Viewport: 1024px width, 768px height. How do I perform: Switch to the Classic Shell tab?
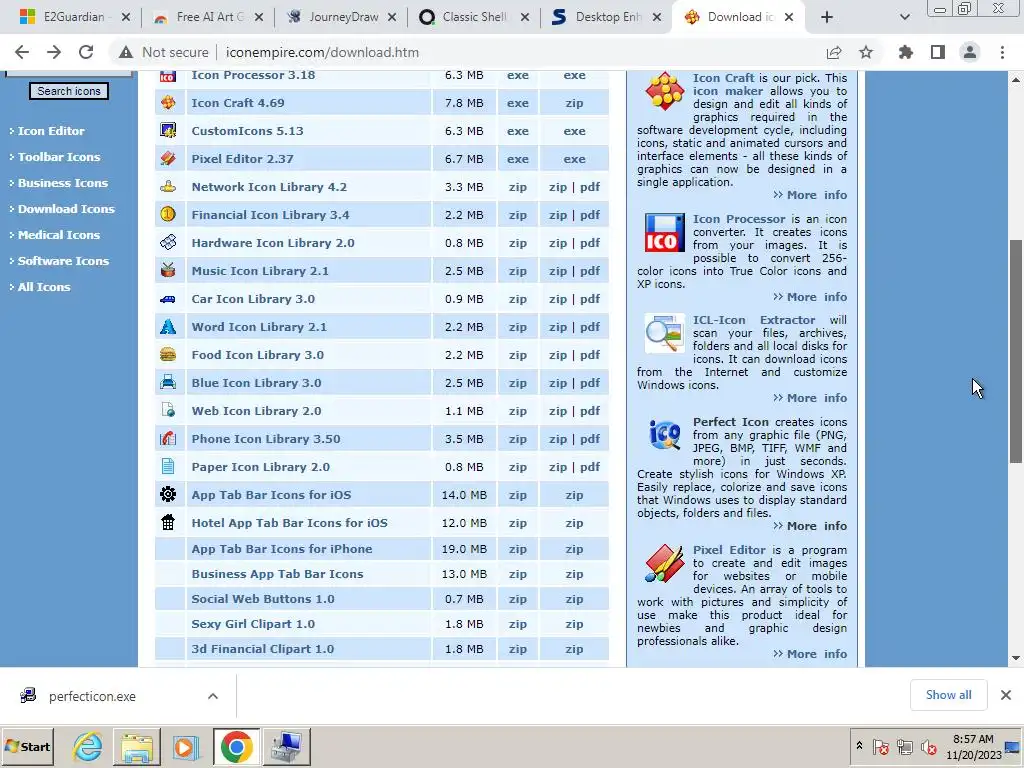475,17
